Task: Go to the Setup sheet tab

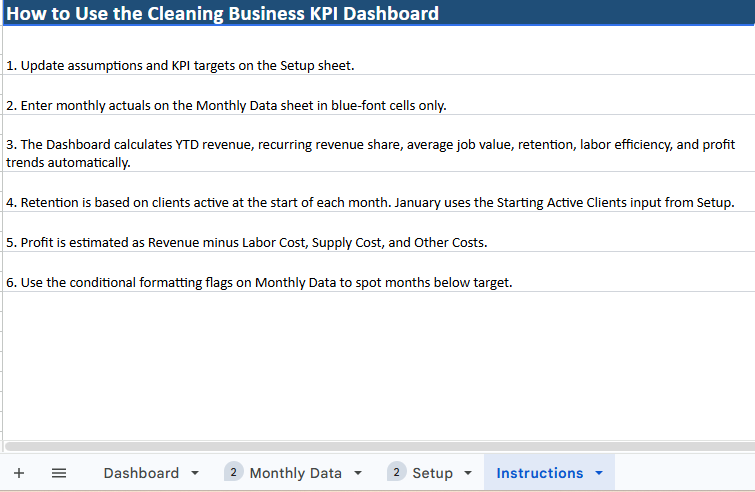Action: click(x=432, y=473)
